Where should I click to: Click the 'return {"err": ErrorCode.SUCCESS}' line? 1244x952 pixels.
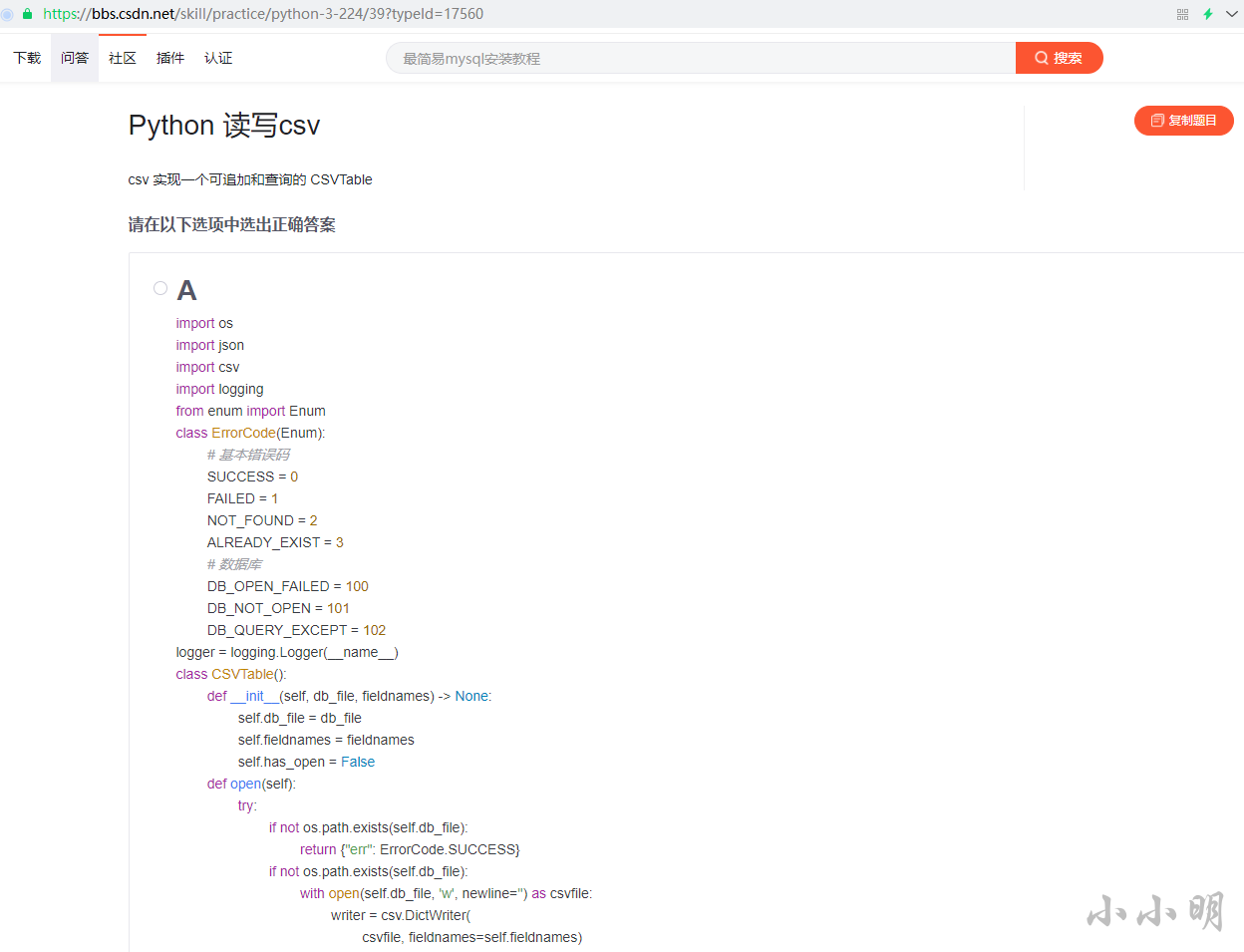click(410, 849)
